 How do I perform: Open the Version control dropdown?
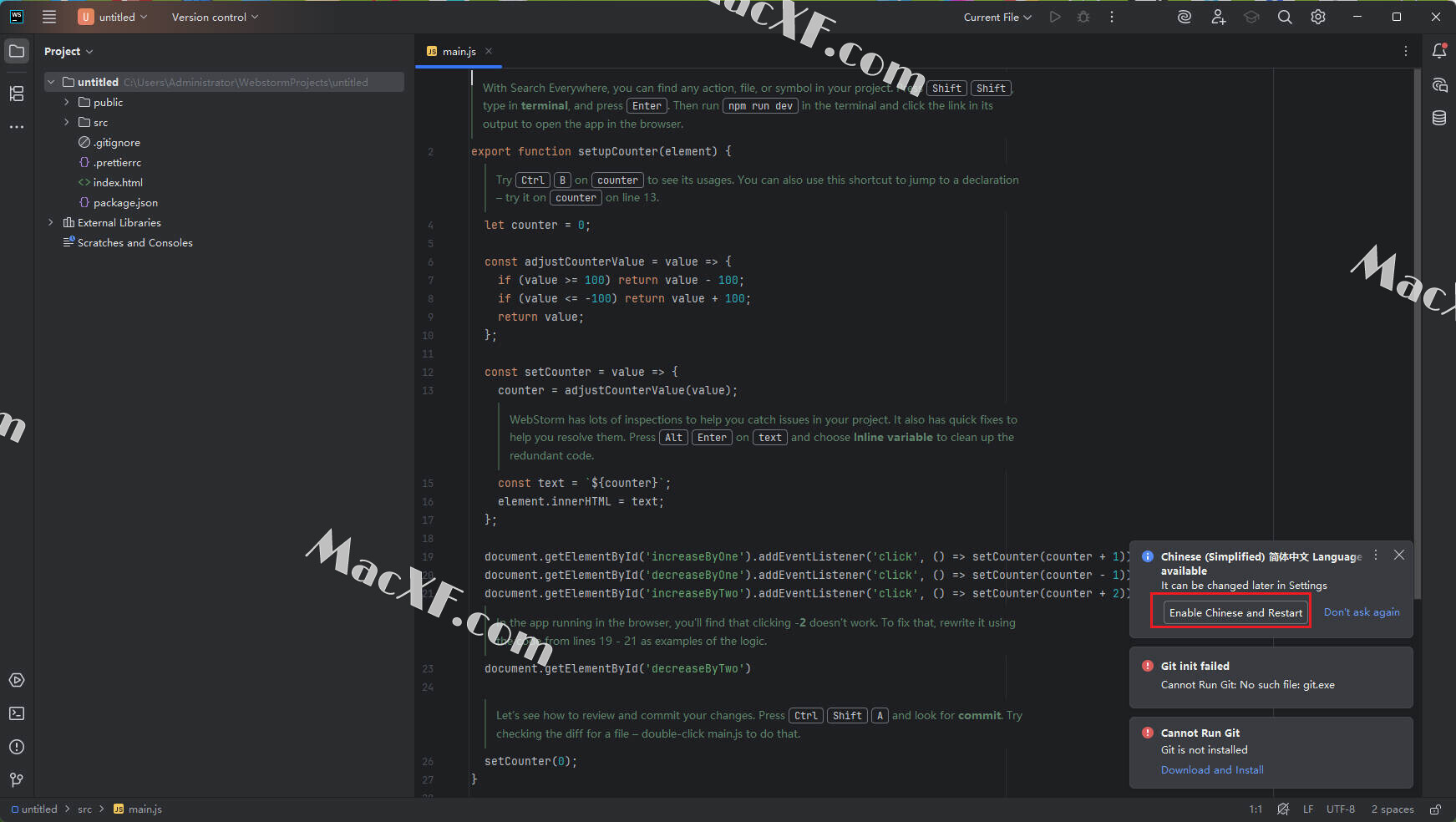click(x=215, y=17)
